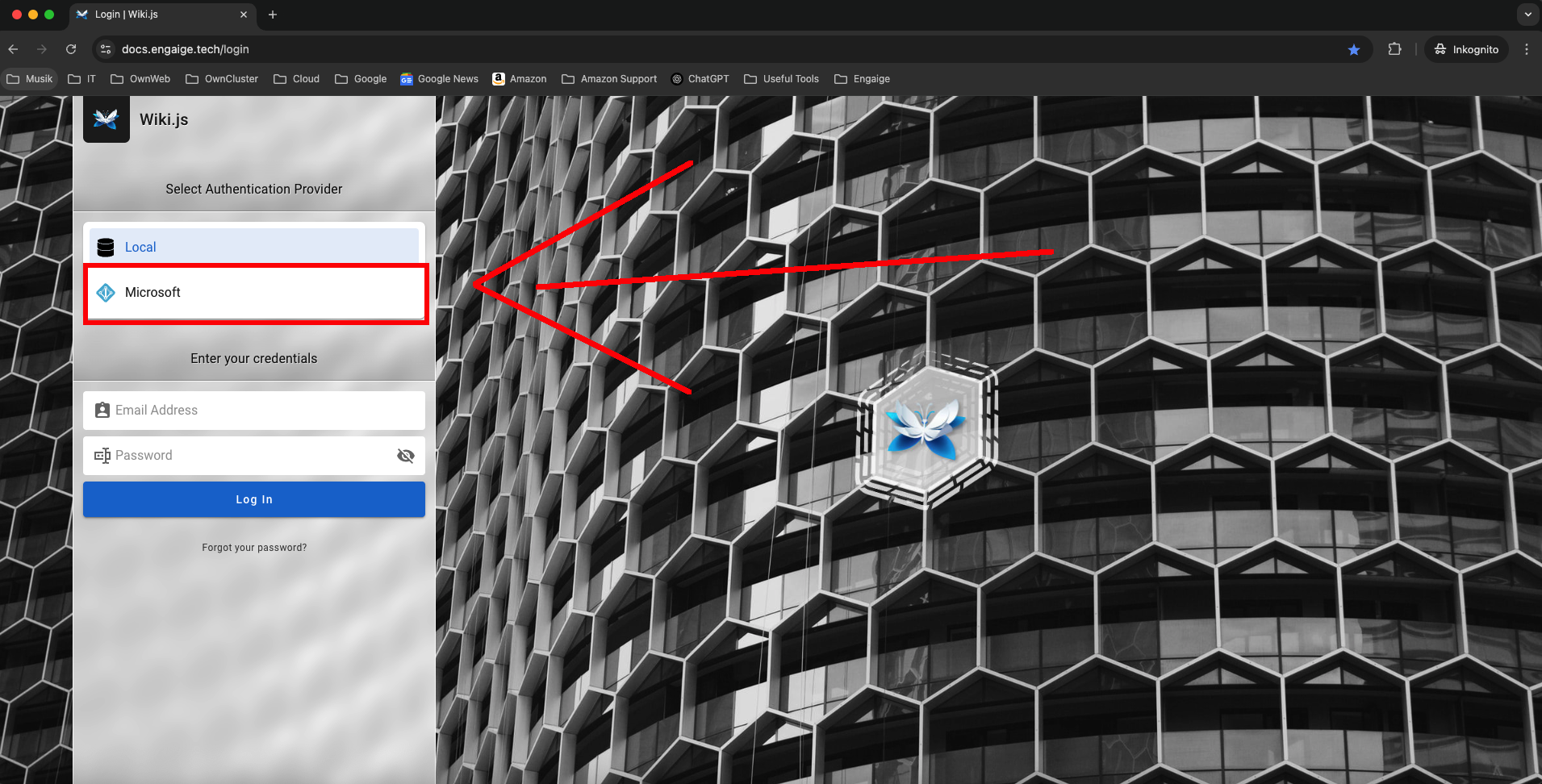Screen dimensions: 1542x784
Task: Open Chrome three-dot menu
Action: pos(1526,49)
